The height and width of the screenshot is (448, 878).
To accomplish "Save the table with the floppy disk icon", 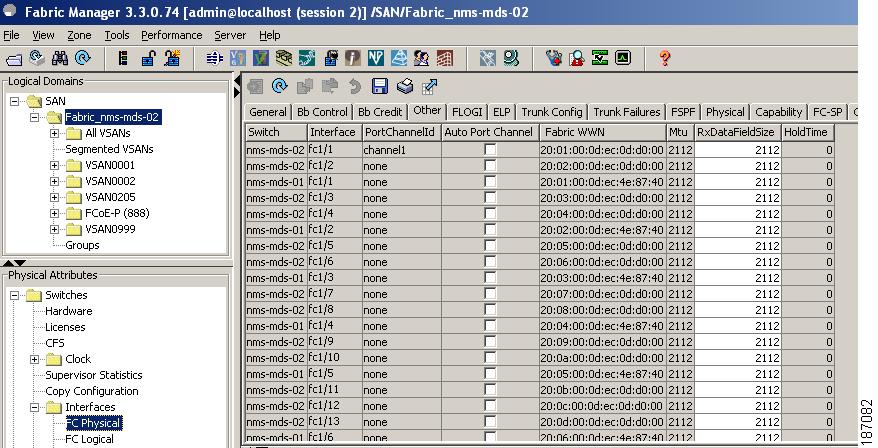I will (x=380, y=86).
